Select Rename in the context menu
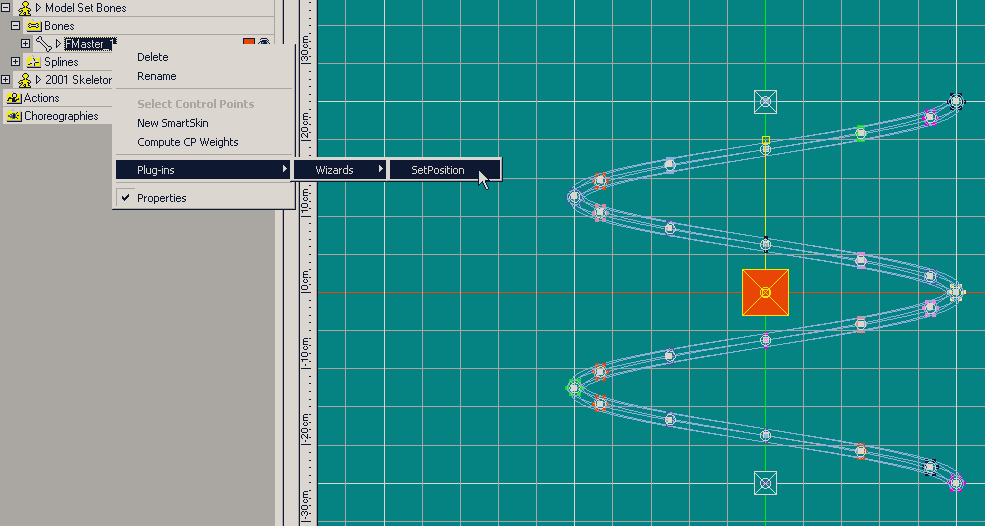Viewport: 985px width, 526px height. click(156, 76)
